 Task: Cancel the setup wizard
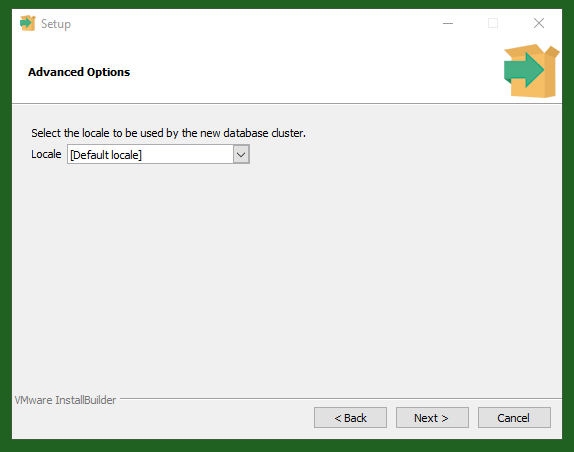click(514, 418)
